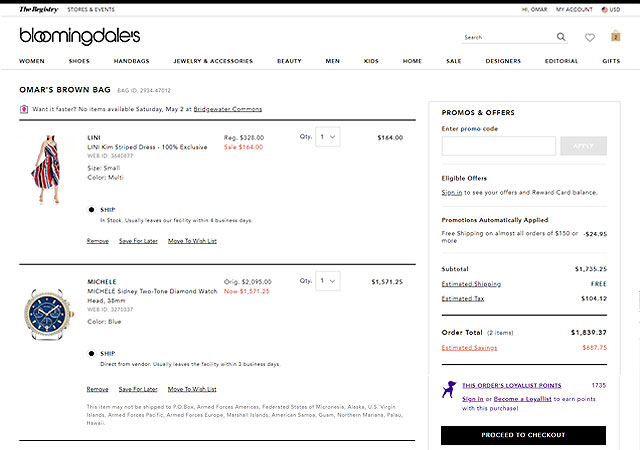Click the US flag currency icon
The image size is (640, 450).
604,9
